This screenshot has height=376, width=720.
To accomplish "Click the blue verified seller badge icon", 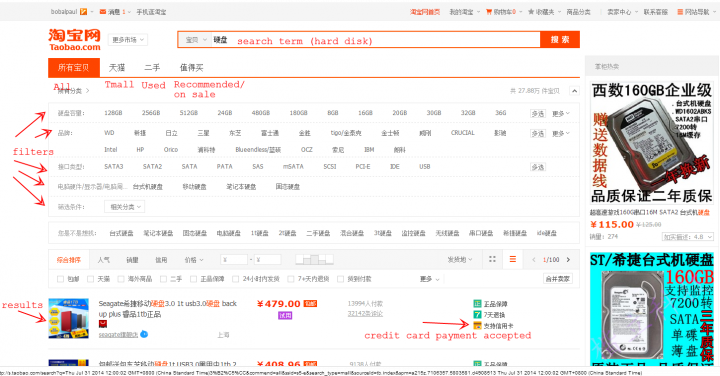I will tap(144, 334).
